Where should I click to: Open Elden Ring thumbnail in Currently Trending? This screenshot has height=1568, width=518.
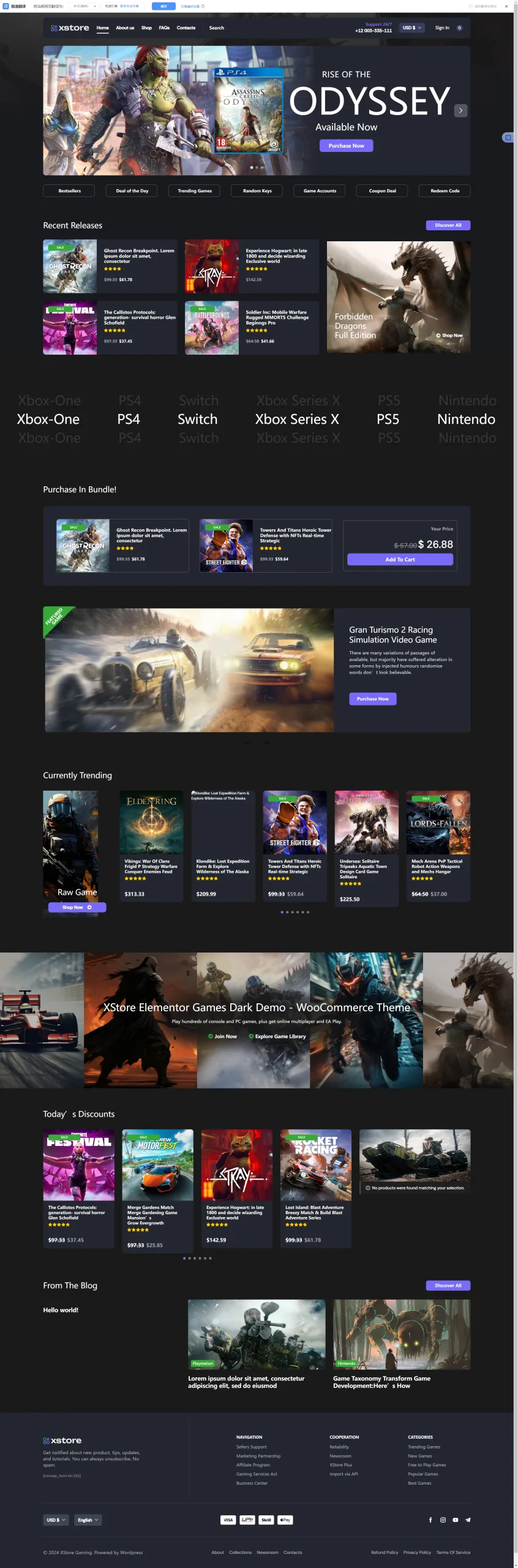coord(151,823)
